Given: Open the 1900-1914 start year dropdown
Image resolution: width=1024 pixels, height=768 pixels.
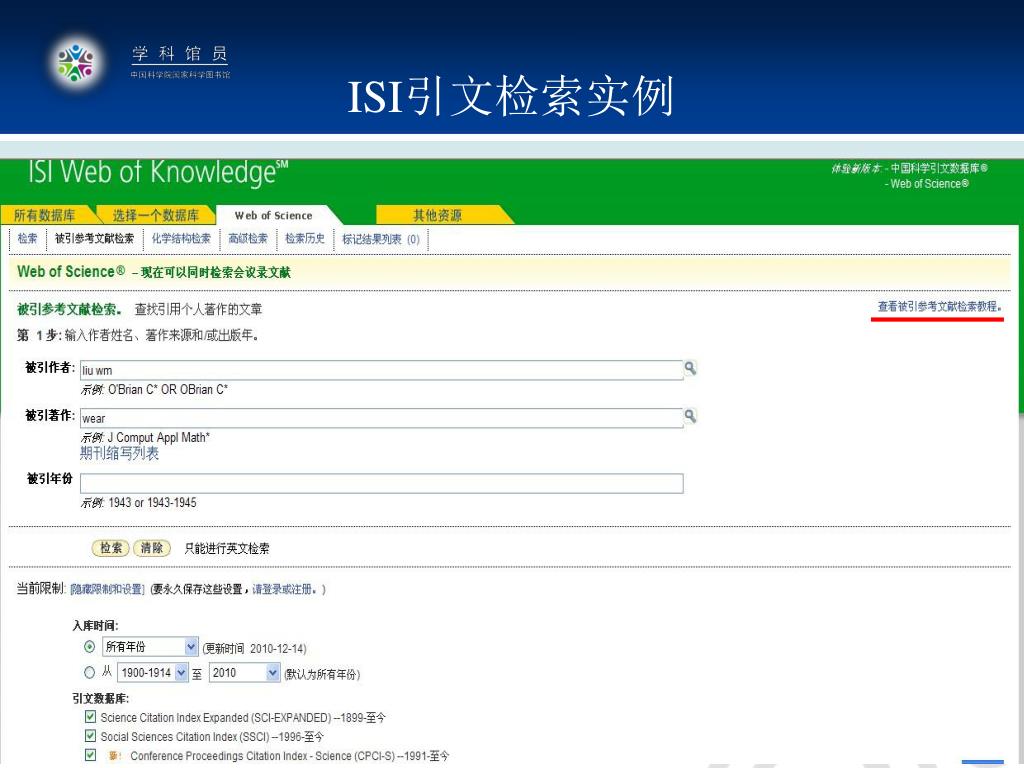Looking at the screenshot, I should (153, 673).
